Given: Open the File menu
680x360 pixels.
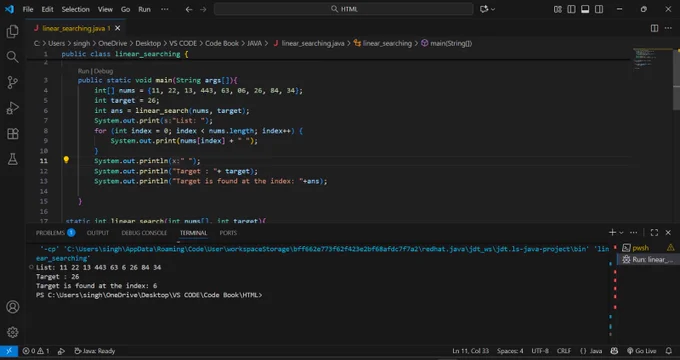Looking at the screenshot, I should coord(28,9).
